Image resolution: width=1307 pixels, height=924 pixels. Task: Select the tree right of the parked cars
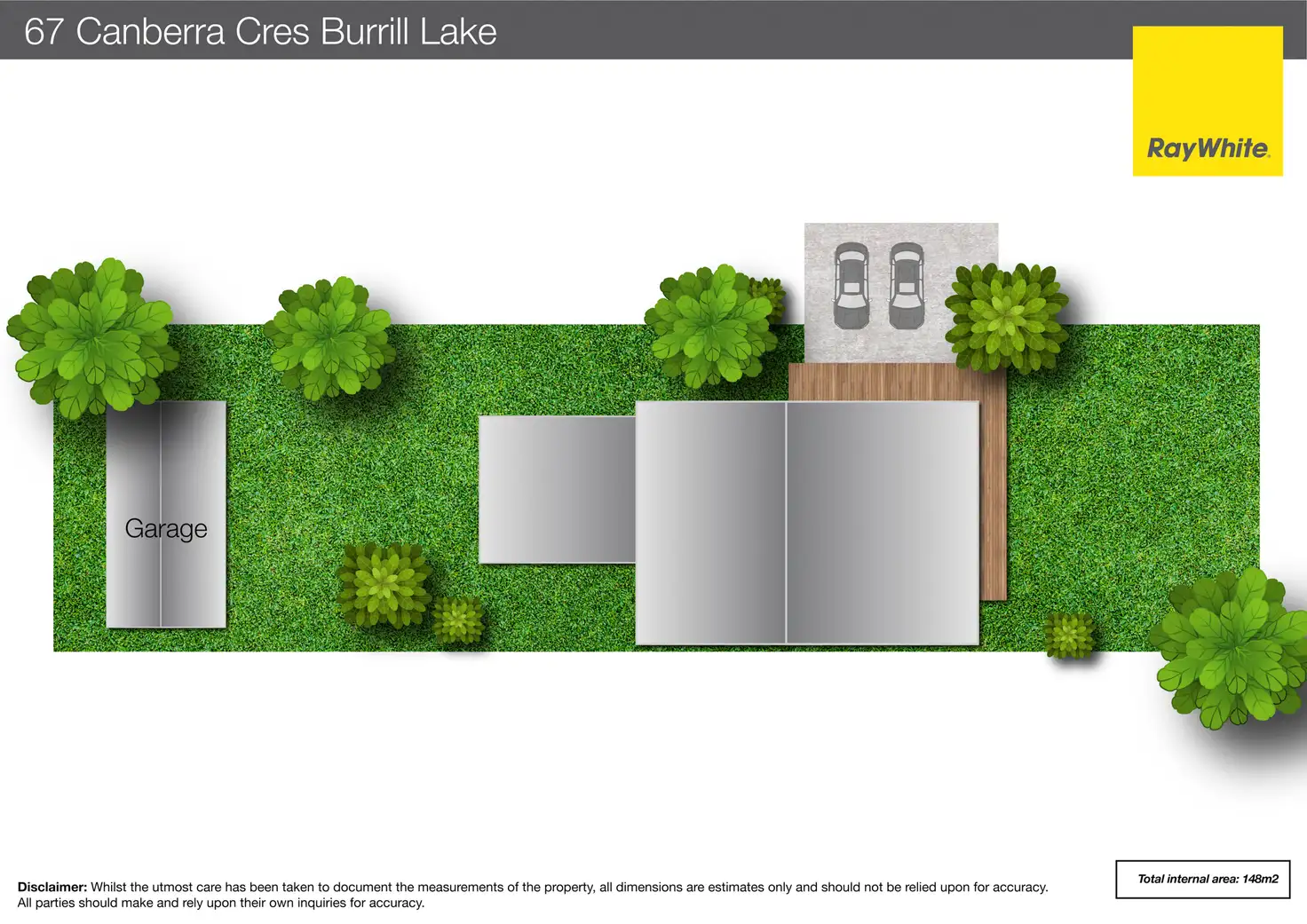pos(1006,317)
